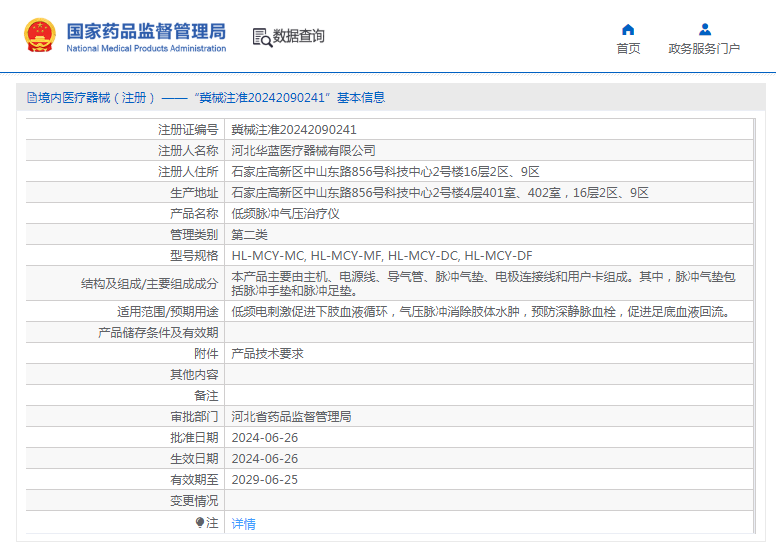Click the 型号规格 label
776x544 pixels.
194,256
